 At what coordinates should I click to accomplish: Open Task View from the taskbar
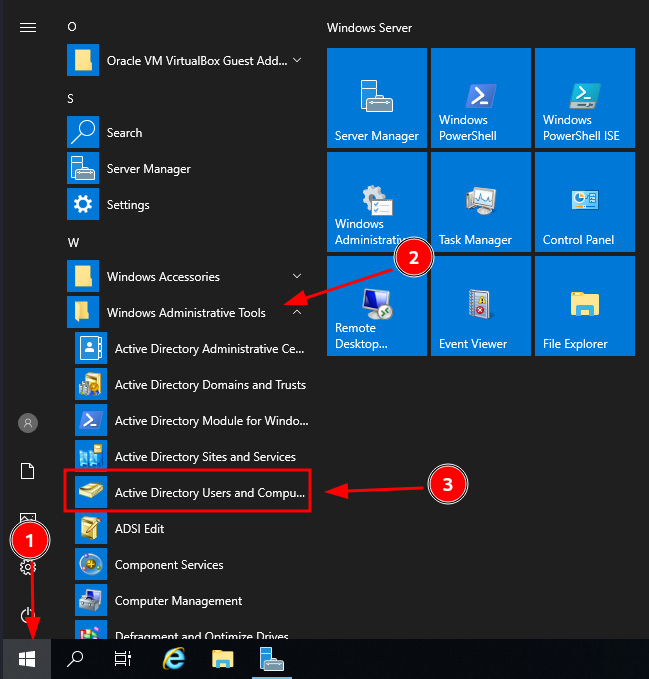coord(123,659)
